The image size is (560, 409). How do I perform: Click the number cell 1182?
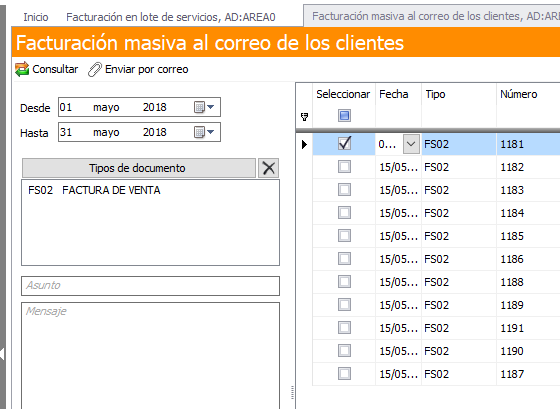coord(528,167)
